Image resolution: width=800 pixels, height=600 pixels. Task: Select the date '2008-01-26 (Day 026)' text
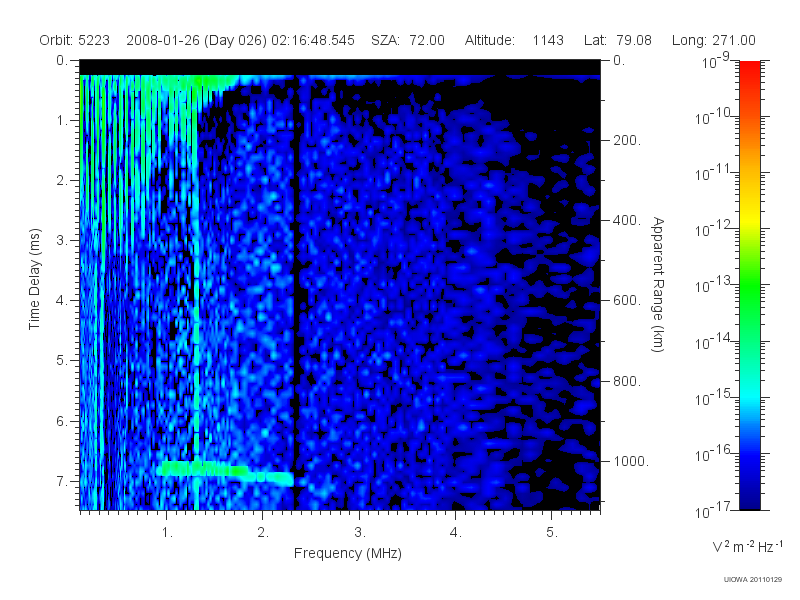pyautogui.click(x=196, y=40)
